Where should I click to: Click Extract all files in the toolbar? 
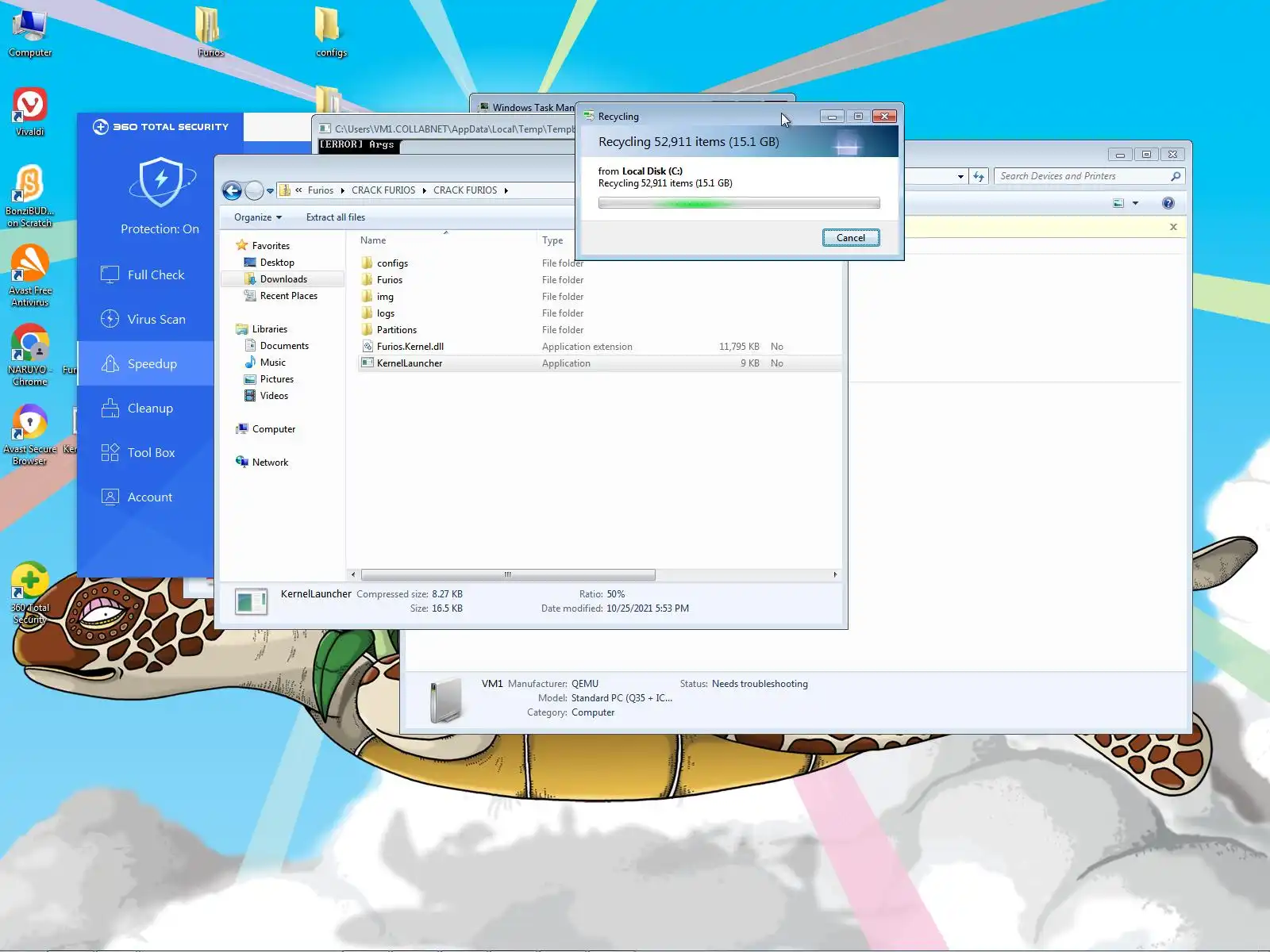336,217
